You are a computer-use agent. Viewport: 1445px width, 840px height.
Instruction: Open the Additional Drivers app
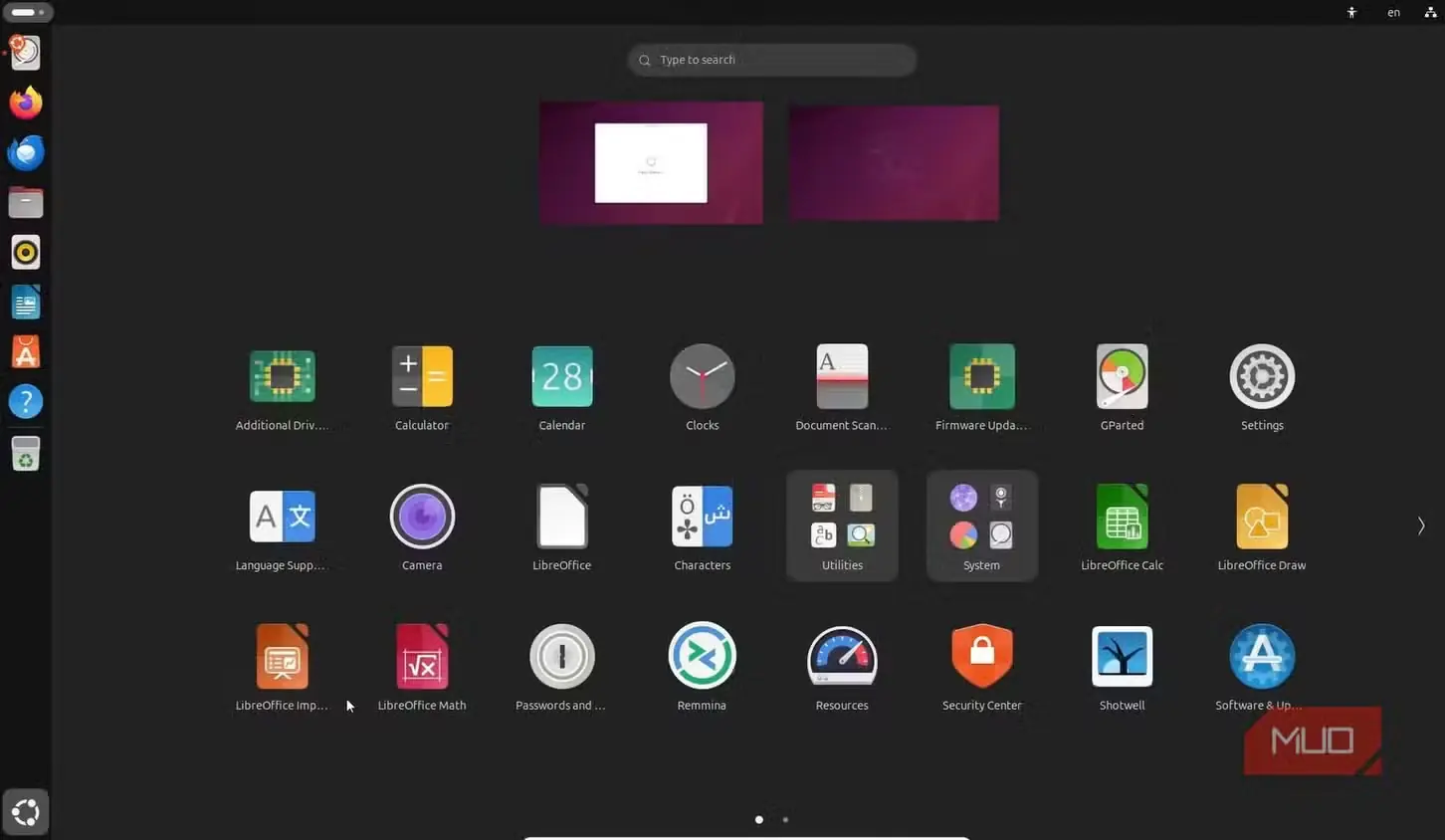tap(282, 376)
